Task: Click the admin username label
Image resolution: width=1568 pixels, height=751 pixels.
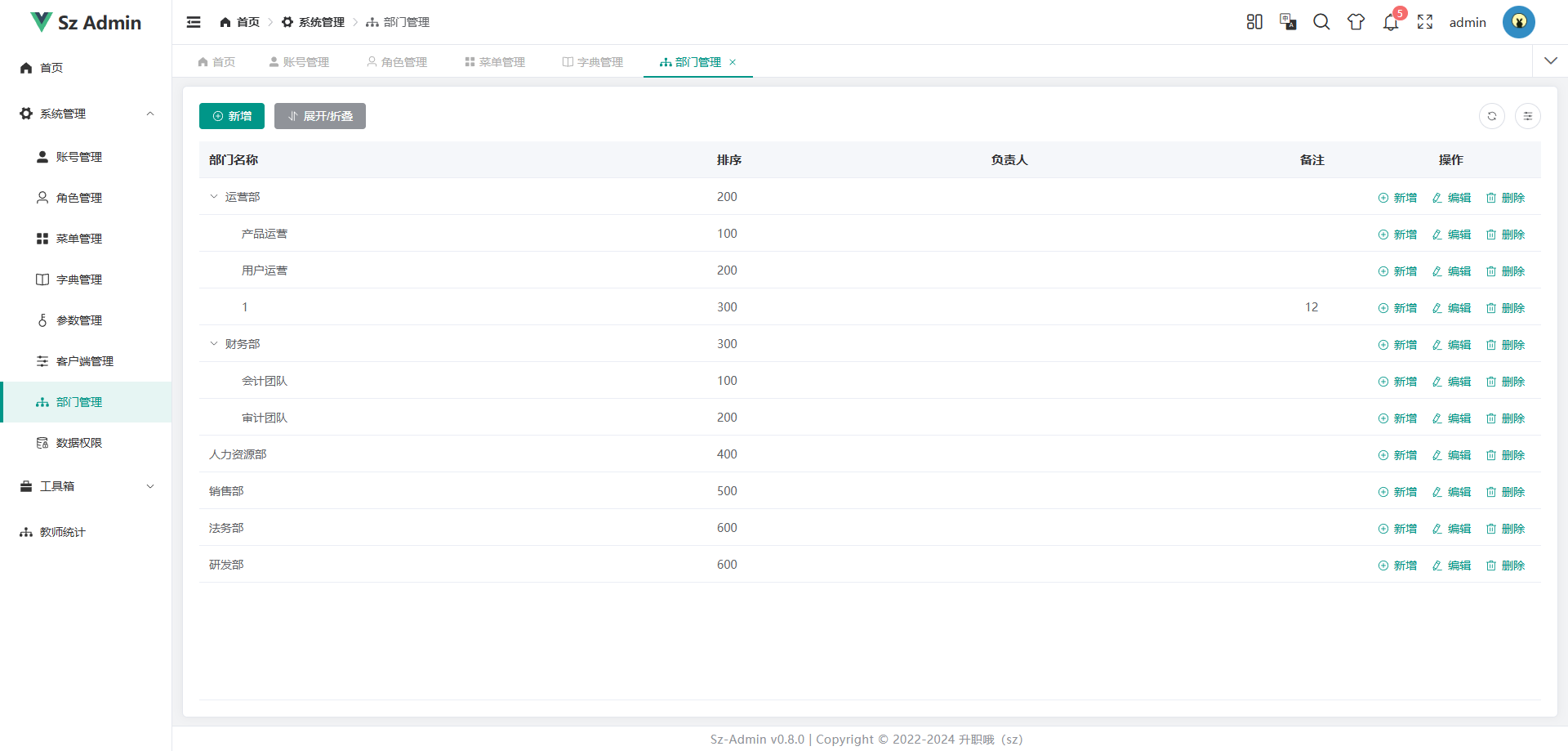Action: [1468, 22]
